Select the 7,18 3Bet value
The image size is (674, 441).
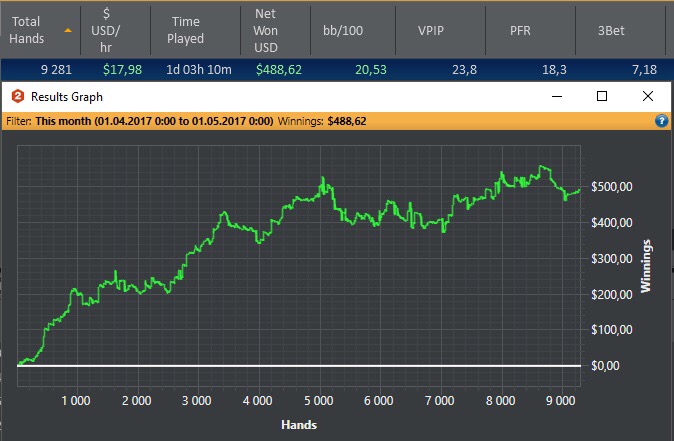coord(644,70)
